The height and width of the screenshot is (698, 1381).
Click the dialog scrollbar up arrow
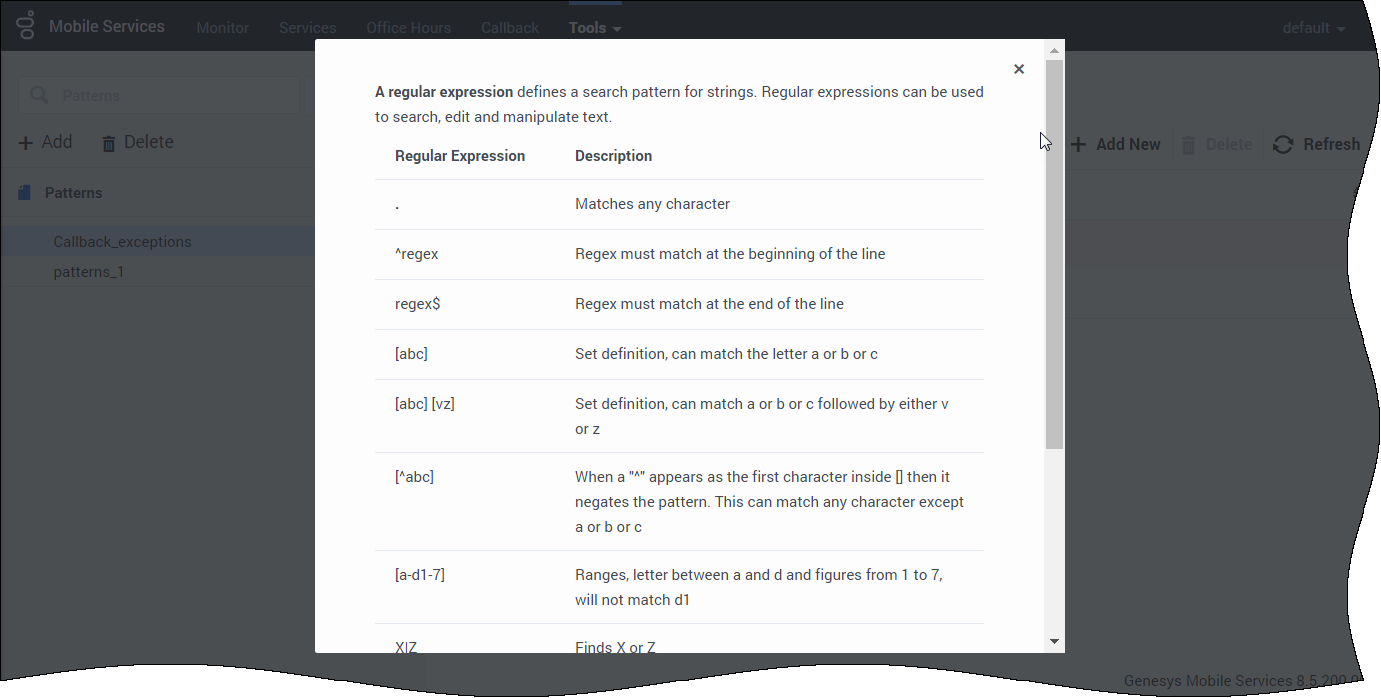1054,49
